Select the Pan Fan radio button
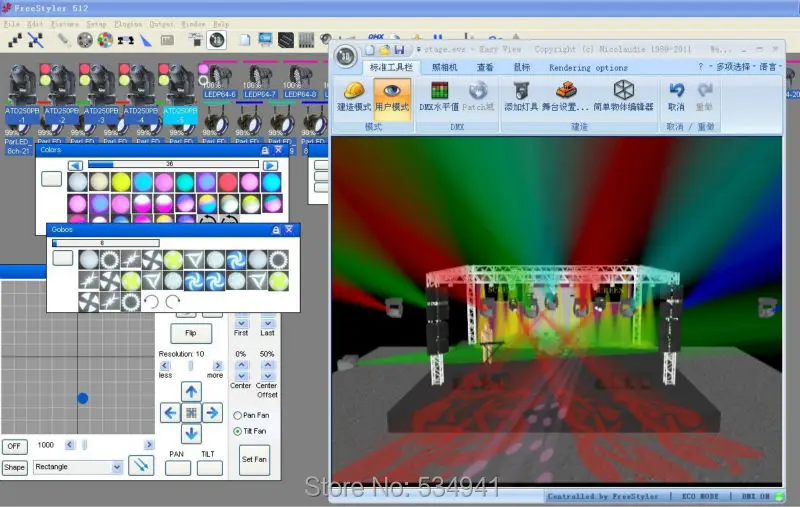Image resolution: width=800 pixels, height=507 pixels. [238, 415]
